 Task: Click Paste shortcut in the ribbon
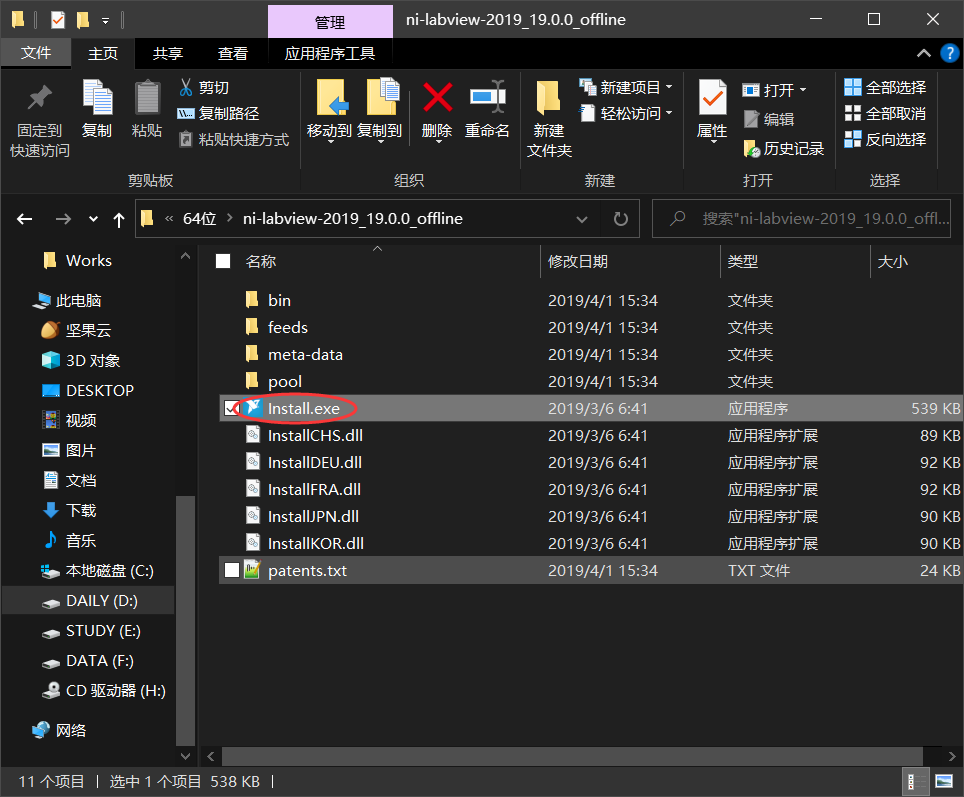pyautogui.click(x=234, y=140)
